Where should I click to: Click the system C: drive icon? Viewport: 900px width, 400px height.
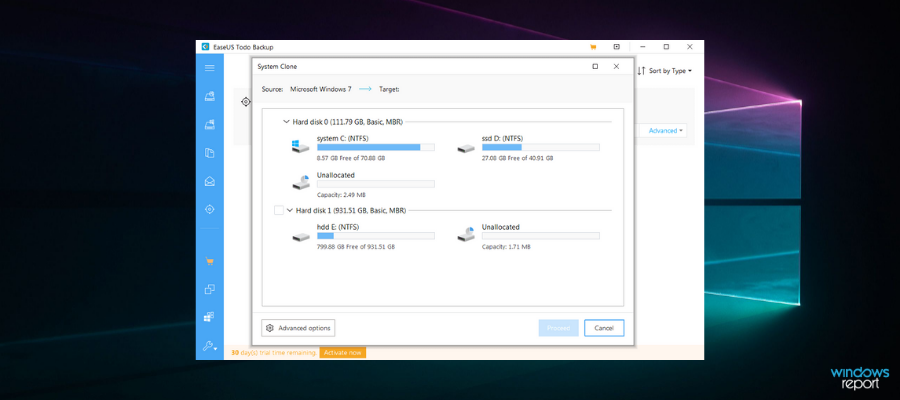pos(300,147)
